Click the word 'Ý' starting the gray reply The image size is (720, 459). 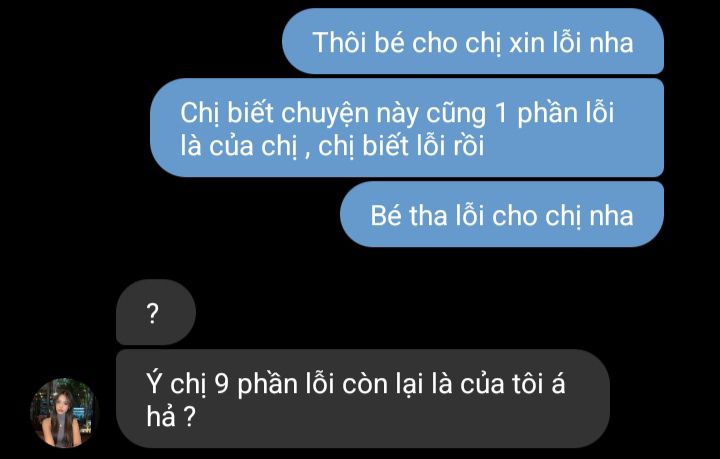coord(155,382)
